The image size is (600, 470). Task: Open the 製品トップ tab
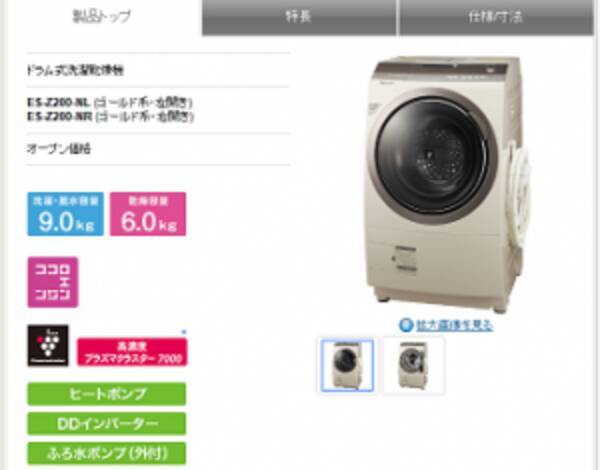click(102, 17)
